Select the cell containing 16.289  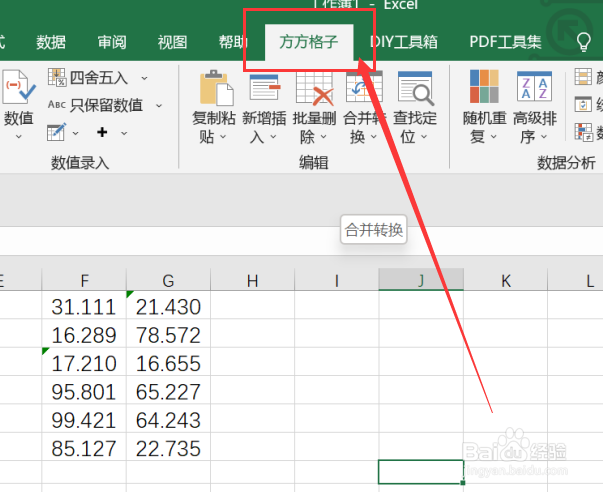point(84,335)
